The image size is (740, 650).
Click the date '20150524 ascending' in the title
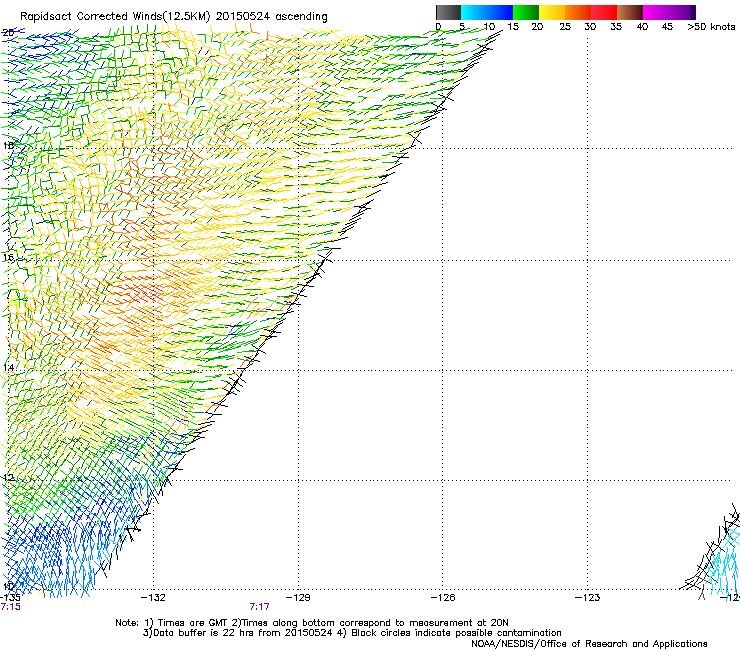tap(271, 17)
